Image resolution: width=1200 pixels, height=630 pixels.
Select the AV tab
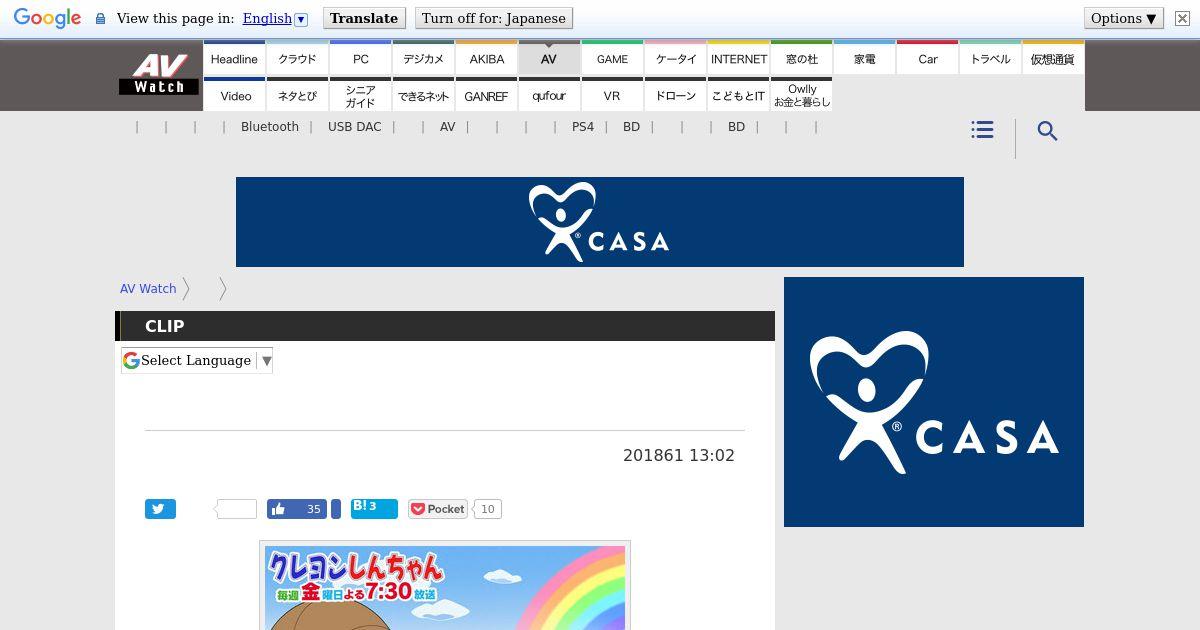coord(549,58)
